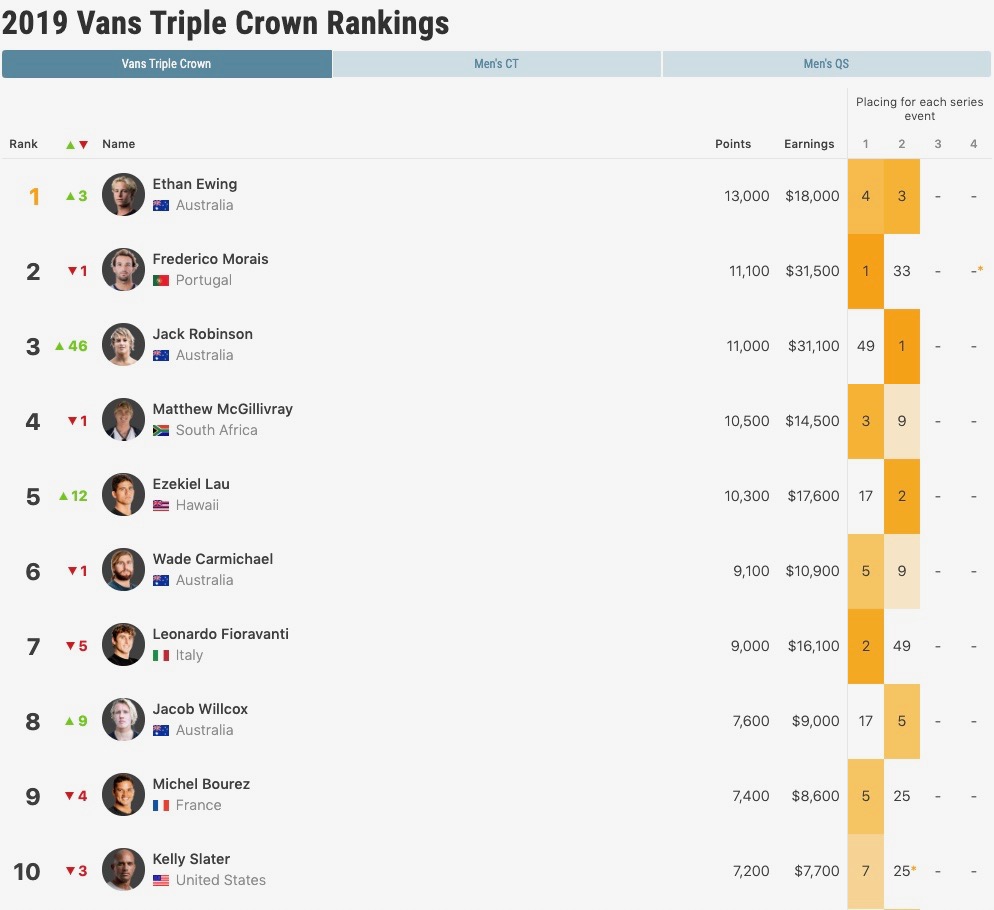Screen dimensions: 994x910
Task: Select the Vans Triple Crown tab
Action: click(x=166, y=64)
